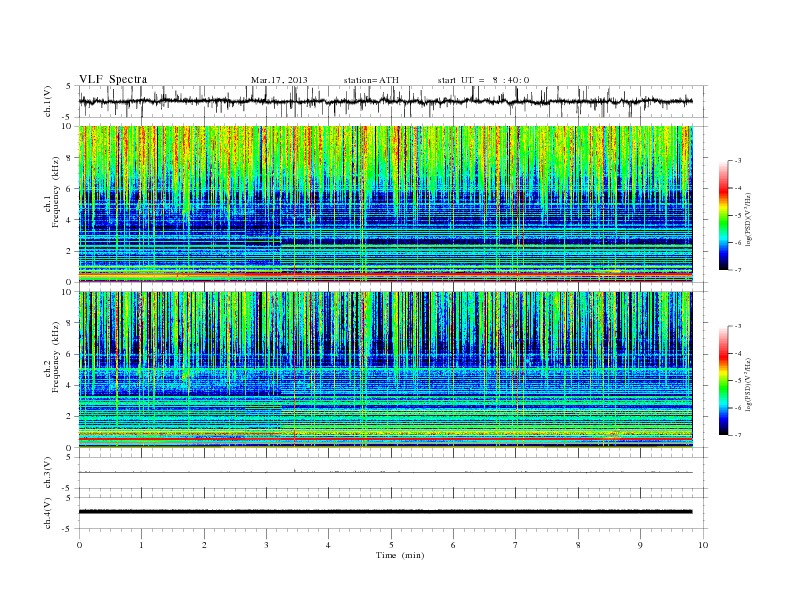Click the ch.3 waveform trace line
Viewport: 792px width, 612px height.
pyautogui.click(x=385, y=472)
